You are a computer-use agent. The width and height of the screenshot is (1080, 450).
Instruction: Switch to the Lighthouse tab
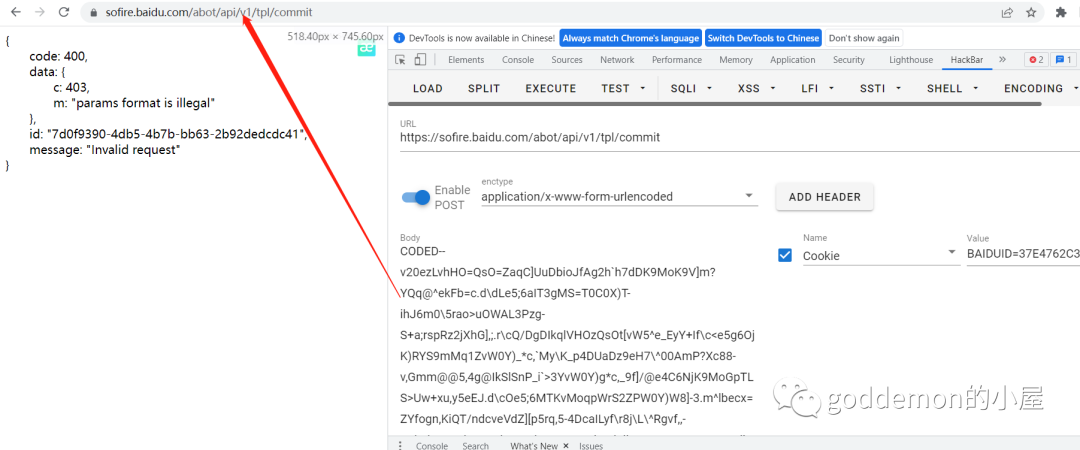(x=911, y=60)
